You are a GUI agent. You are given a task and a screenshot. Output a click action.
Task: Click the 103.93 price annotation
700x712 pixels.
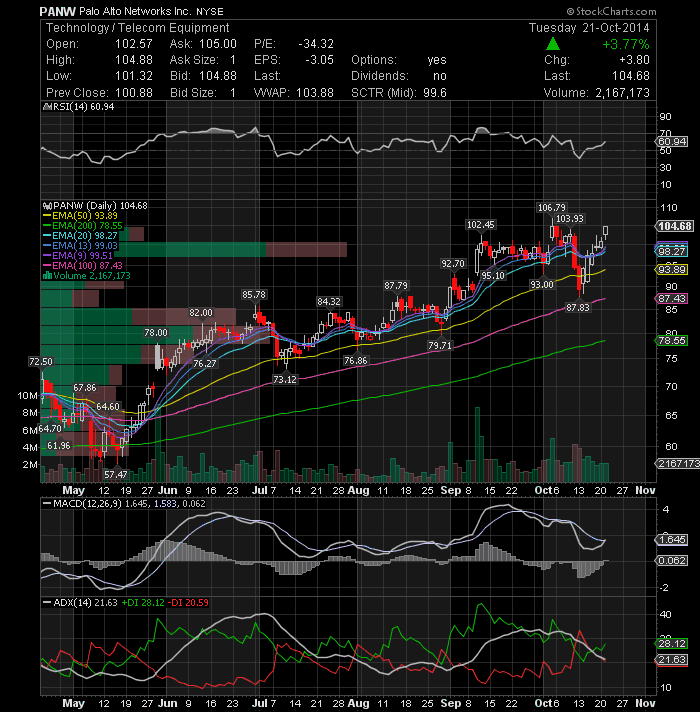point(570,218)
